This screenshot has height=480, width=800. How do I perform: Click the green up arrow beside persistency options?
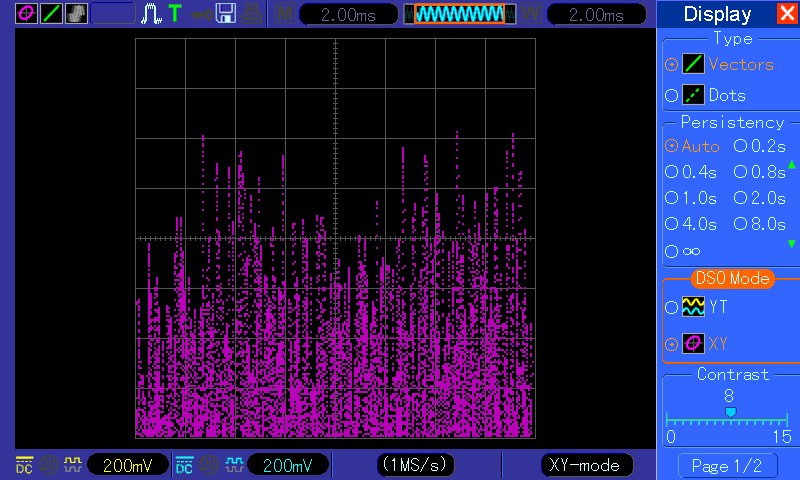pyautogui.click(x=792, y=164)
